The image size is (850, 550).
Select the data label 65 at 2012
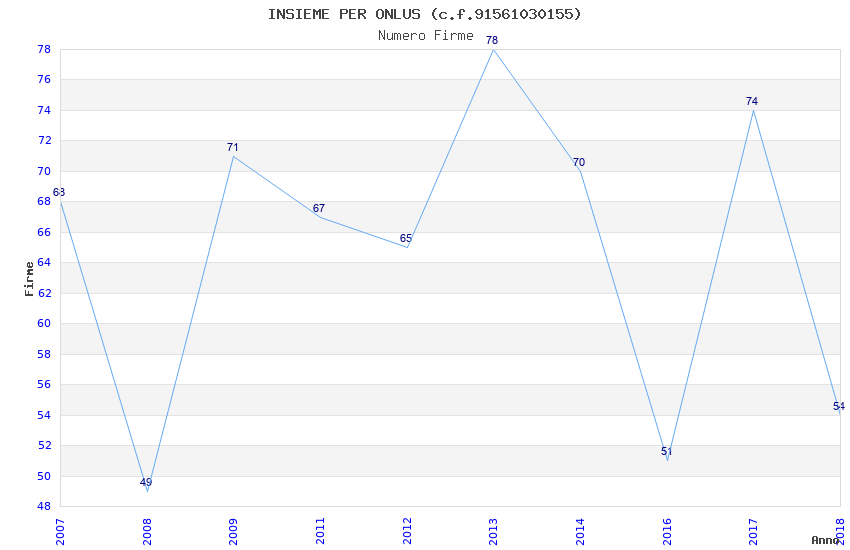(x=405, y=238)
